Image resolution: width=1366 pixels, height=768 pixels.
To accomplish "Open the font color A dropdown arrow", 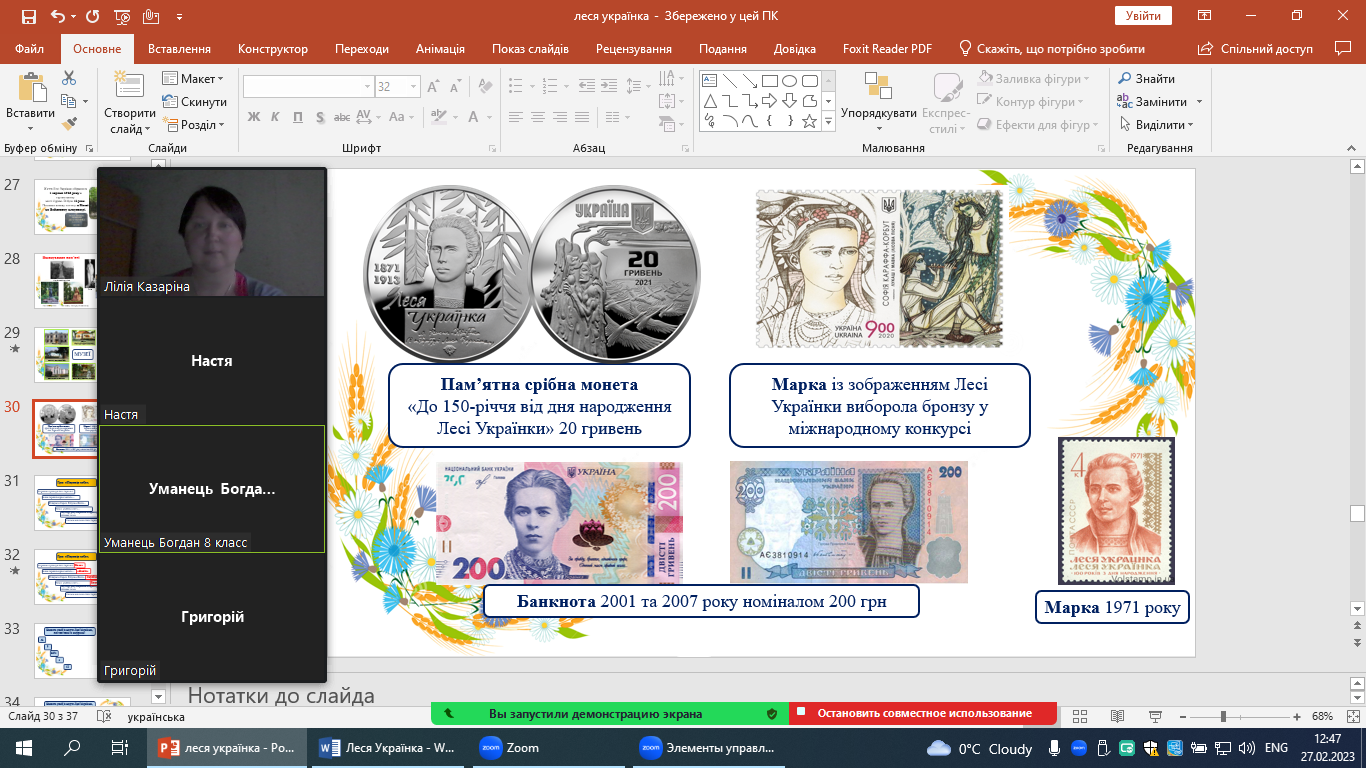I will coord(489,117).
